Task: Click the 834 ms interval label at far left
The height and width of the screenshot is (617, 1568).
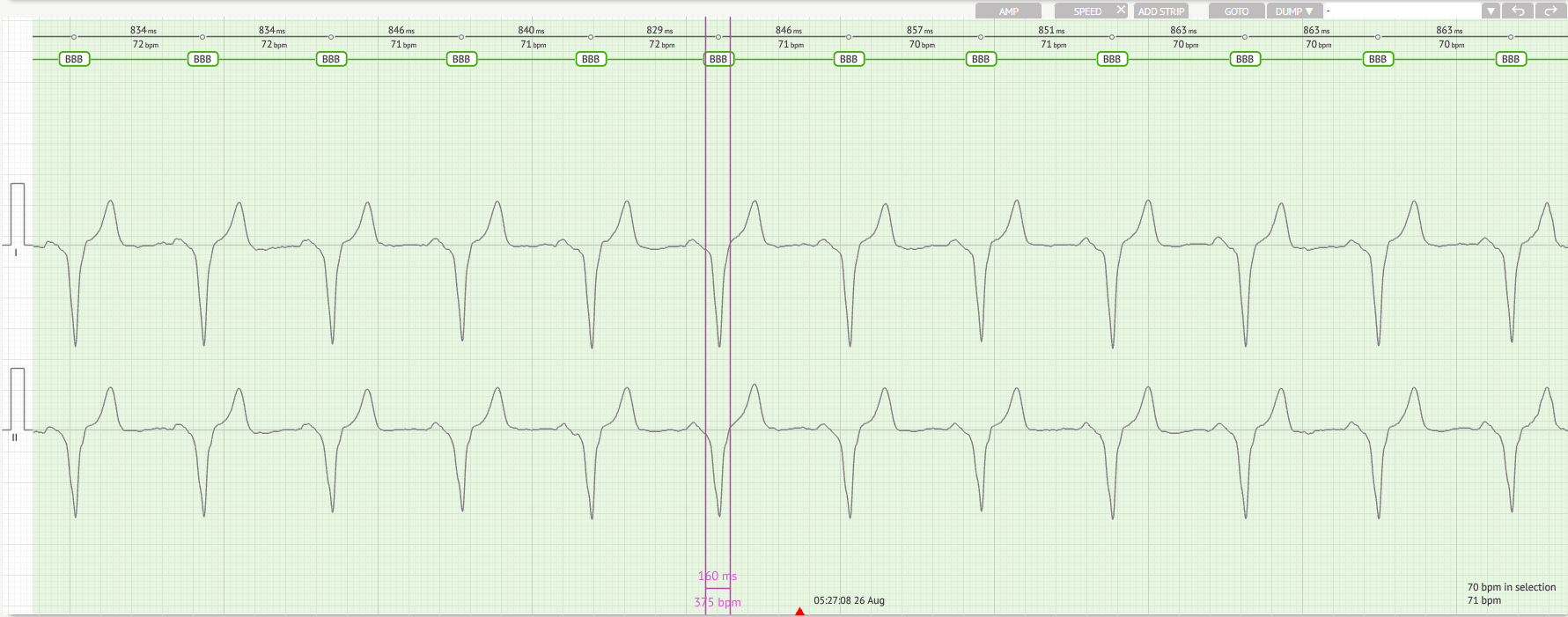Action: [144, 30]
